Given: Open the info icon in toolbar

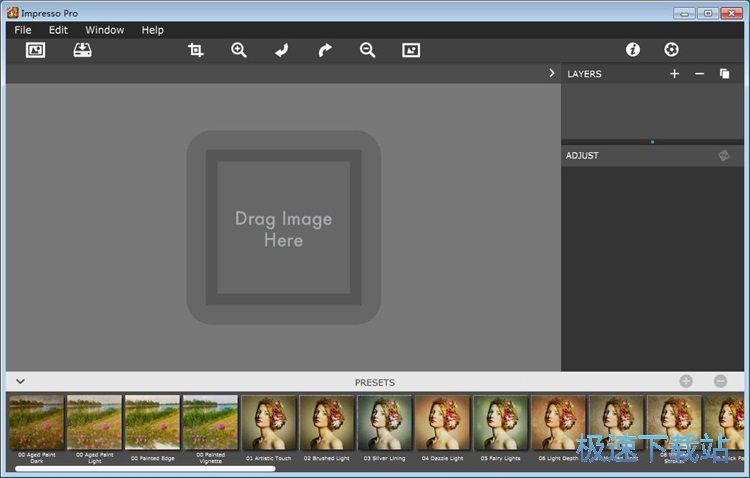Looking at the screenshot, I should point(632,50).
